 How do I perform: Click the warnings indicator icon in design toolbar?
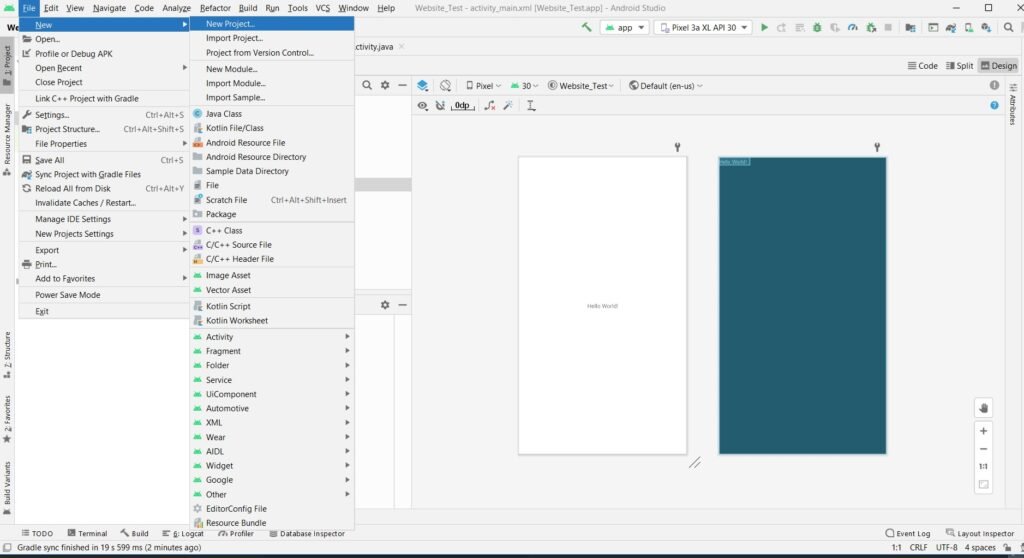click(994, 86)
